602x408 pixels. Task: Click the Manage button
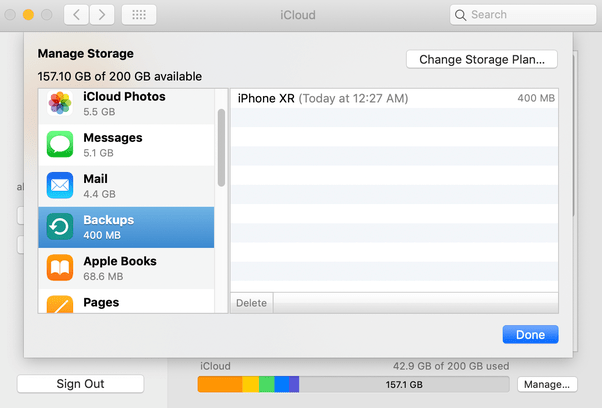click(x=547, y=384)
